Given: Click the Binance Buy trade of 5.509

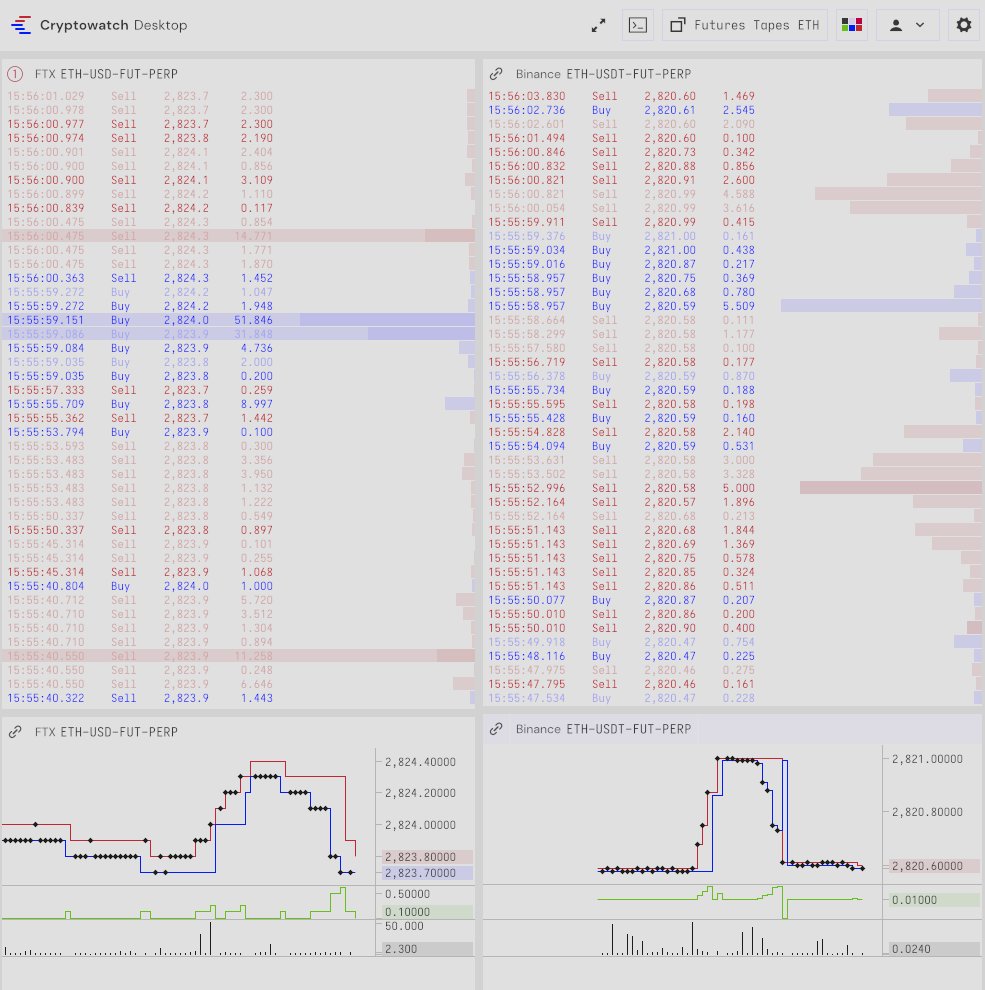Looking at the screenshot, I should pyautogui.click(x=733, y=306).
